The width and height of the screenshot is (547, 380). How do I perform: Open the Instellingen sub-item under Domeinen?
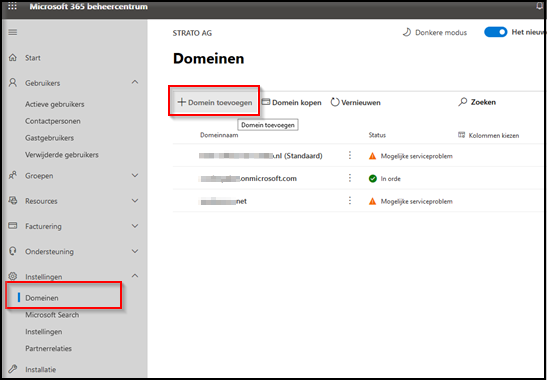pos(44,331)
